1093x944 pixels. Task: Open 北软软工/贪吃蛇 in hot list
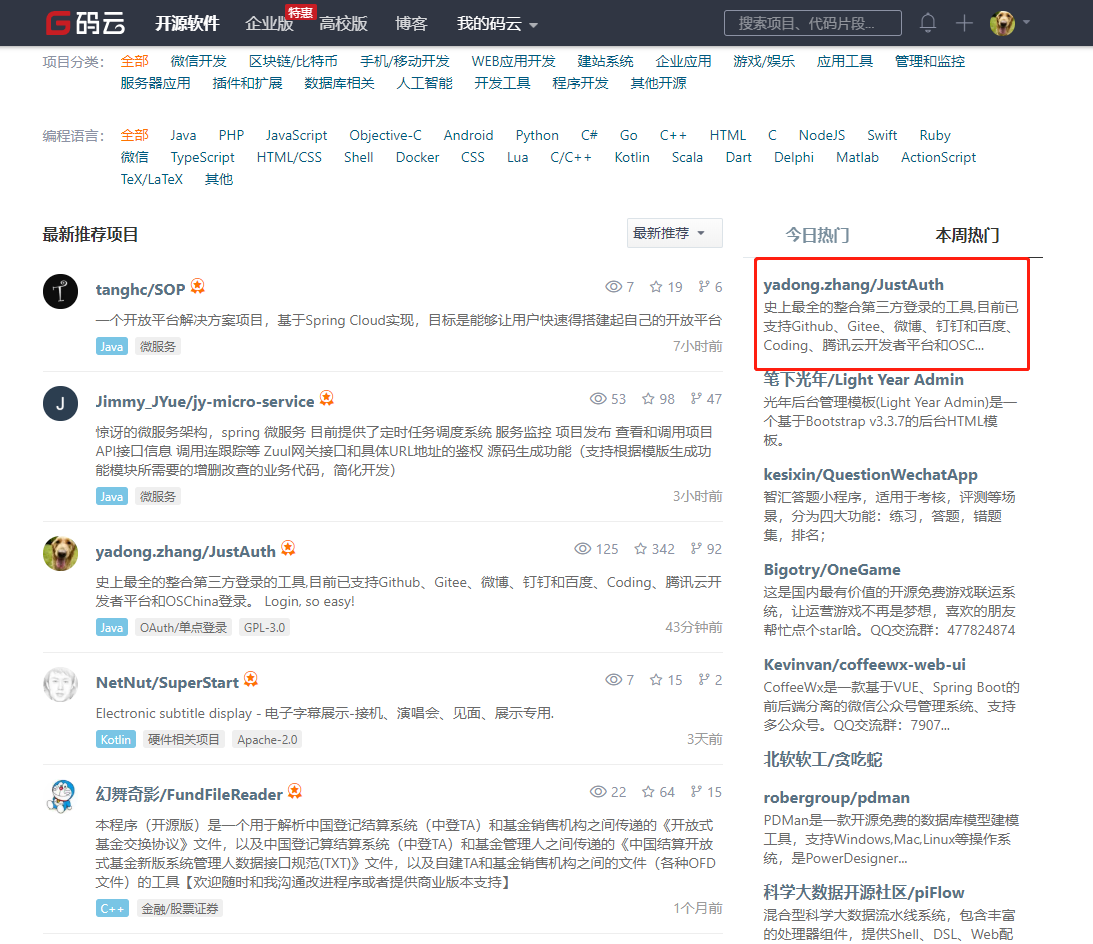click(x=823, y=759)
